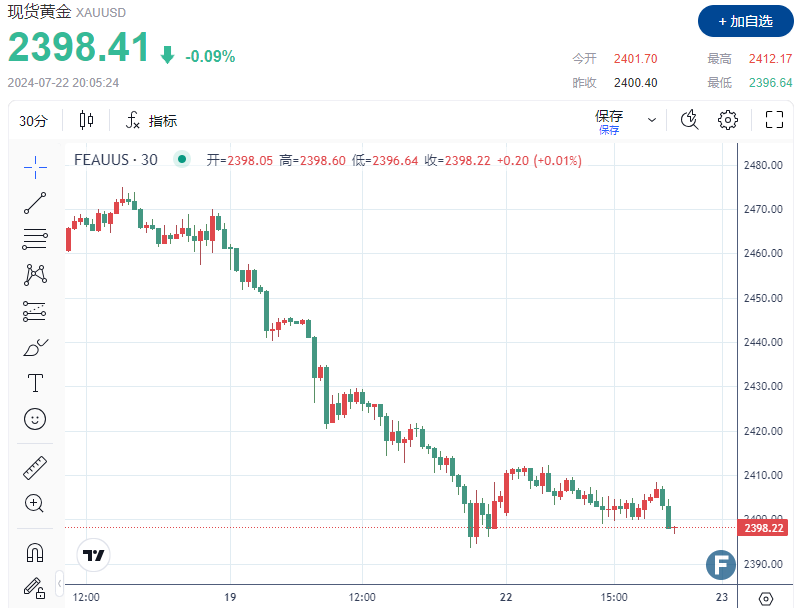The height and width of the screenshot is (608, 806).
Task: Toggle magnet snap mode
Action: pos(35,551)
